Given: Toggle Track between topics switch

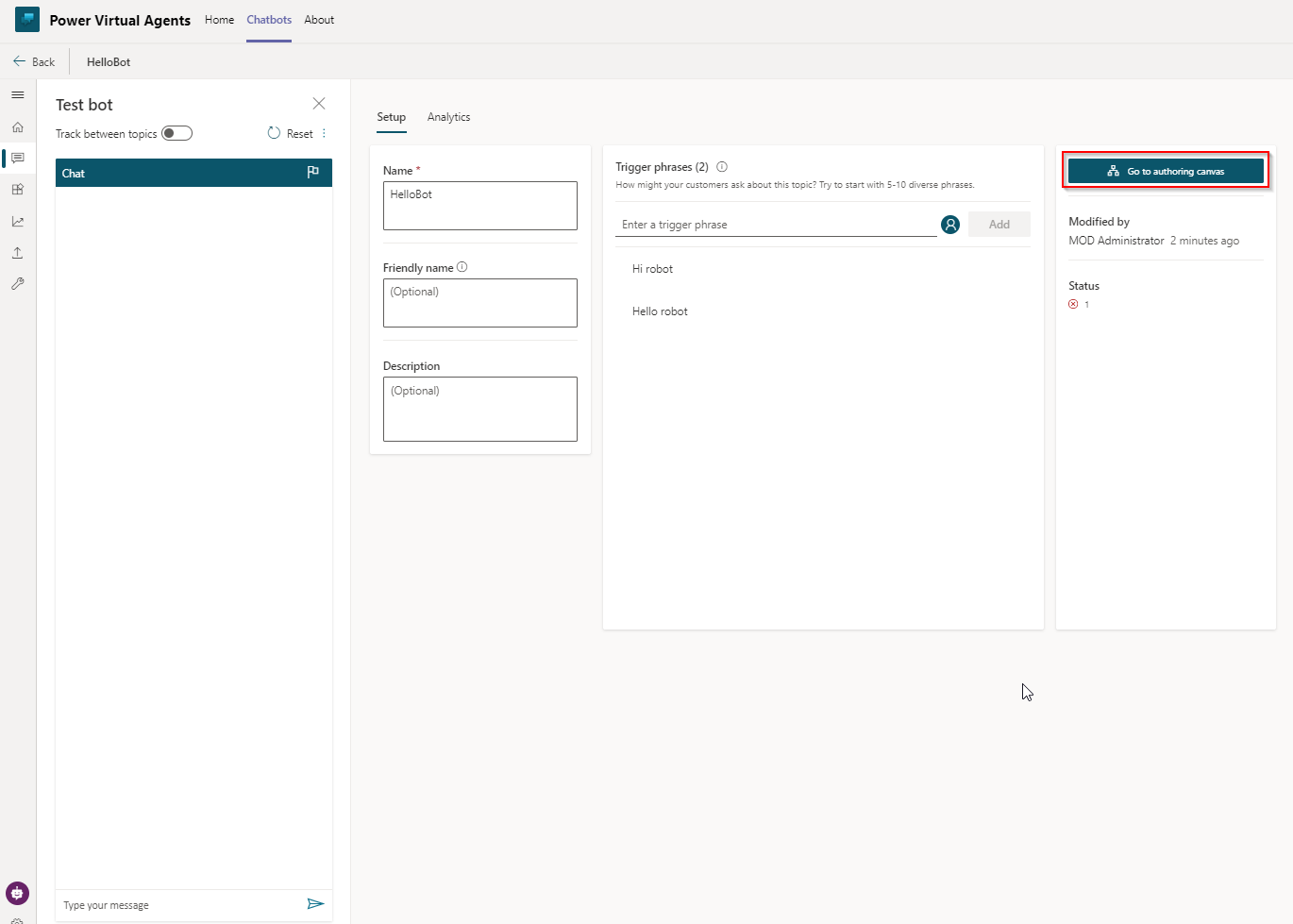Looking at the screenshot, I should tap(176, 133).
